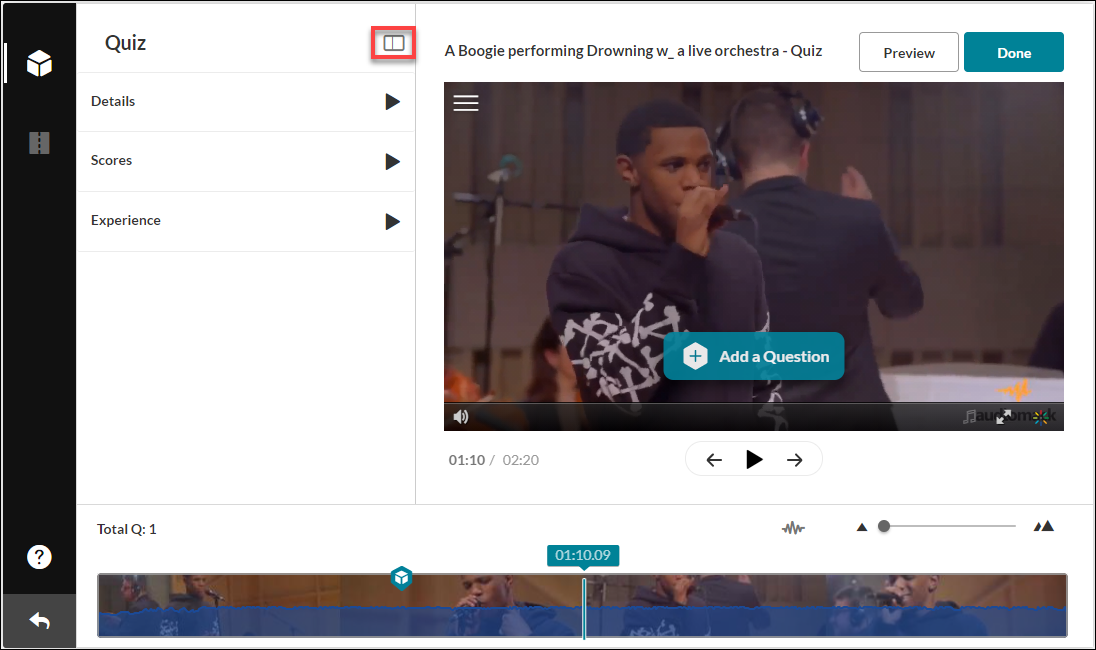Click the quiz title text
This screenshot has width=1096, height=650.
click(633, 51)
